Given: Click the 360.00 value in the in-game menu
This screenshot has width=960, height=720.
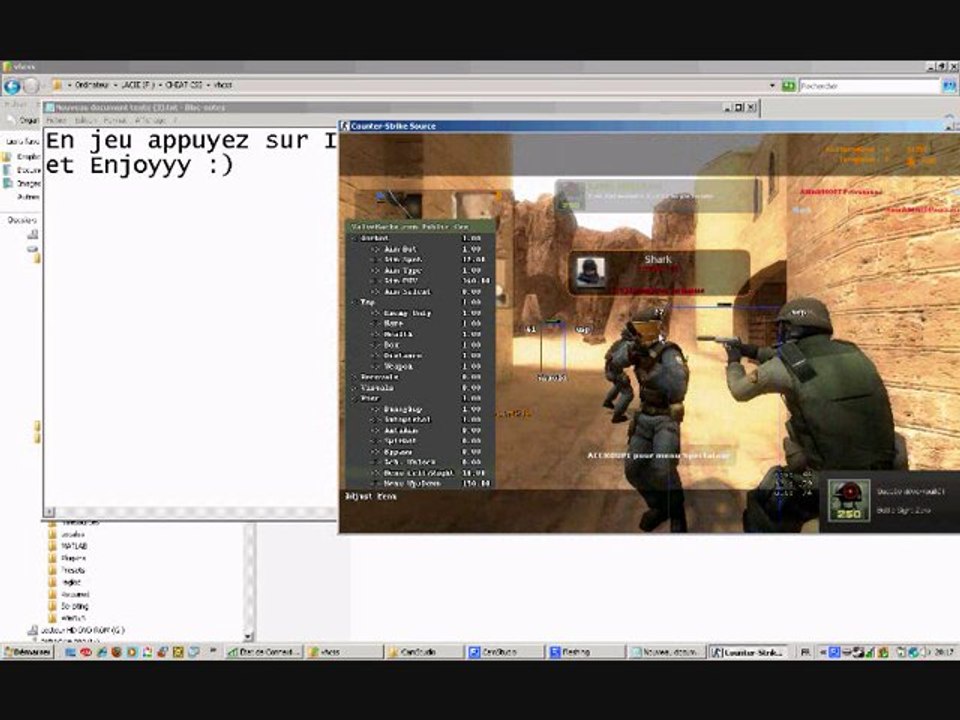Looking at the screenshot, I should pos(475,281).
